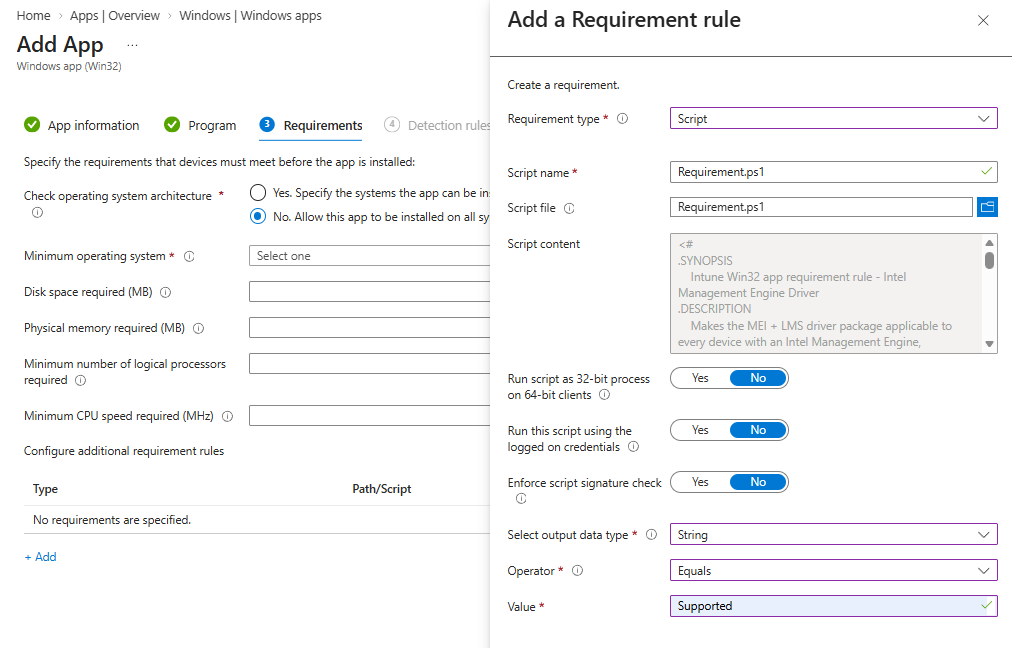Set logged on credentials toggle to Yes
Image resolution: width=1012 pixels, height=648 pixels.
pyautogui.click(x=700, y=430)
